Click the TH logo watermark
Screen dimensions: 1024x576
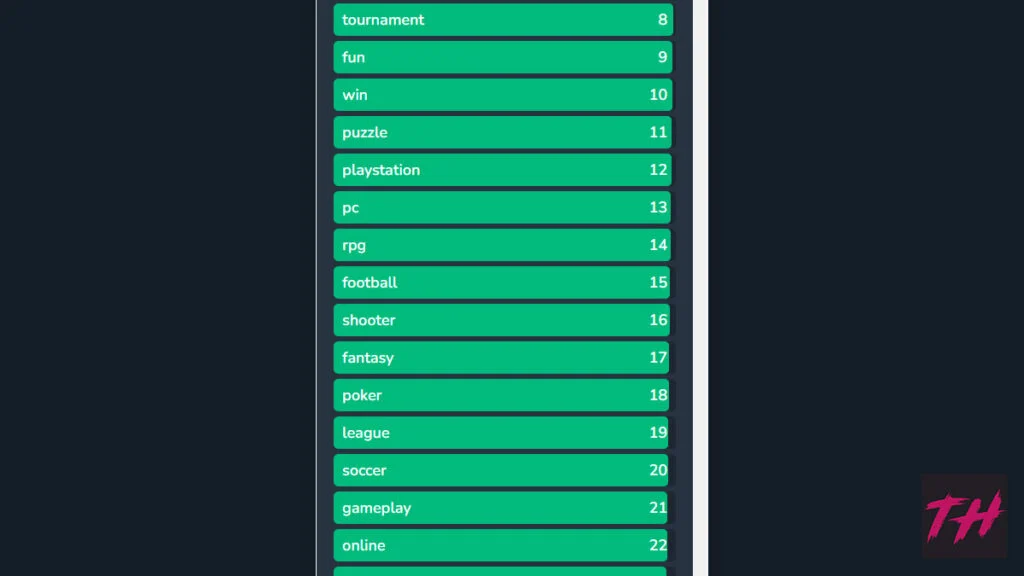click(964, 516)
